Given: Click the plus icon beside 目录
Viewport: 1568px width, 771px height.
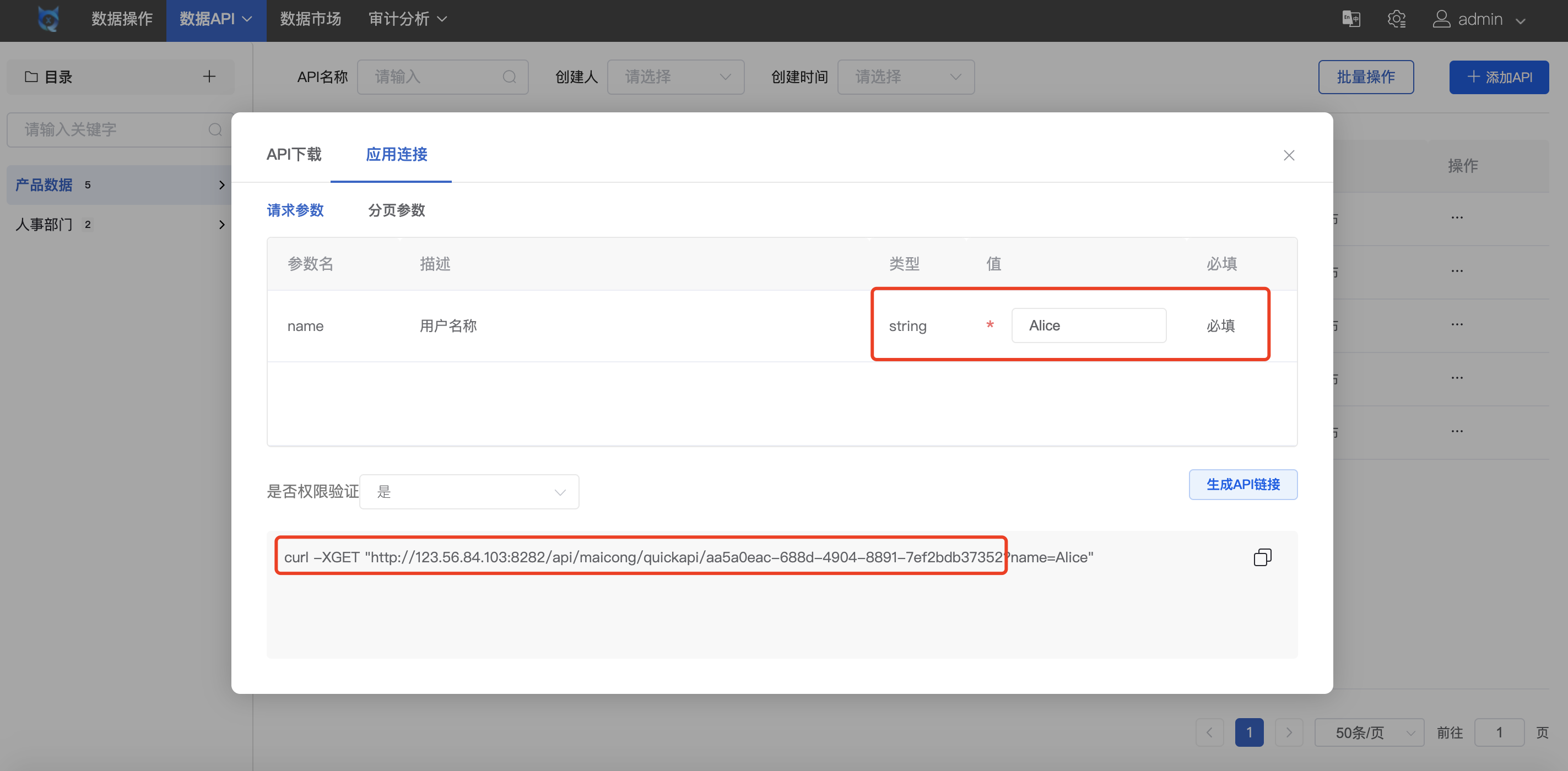Looking at the screenshot, I should [209, 77].
